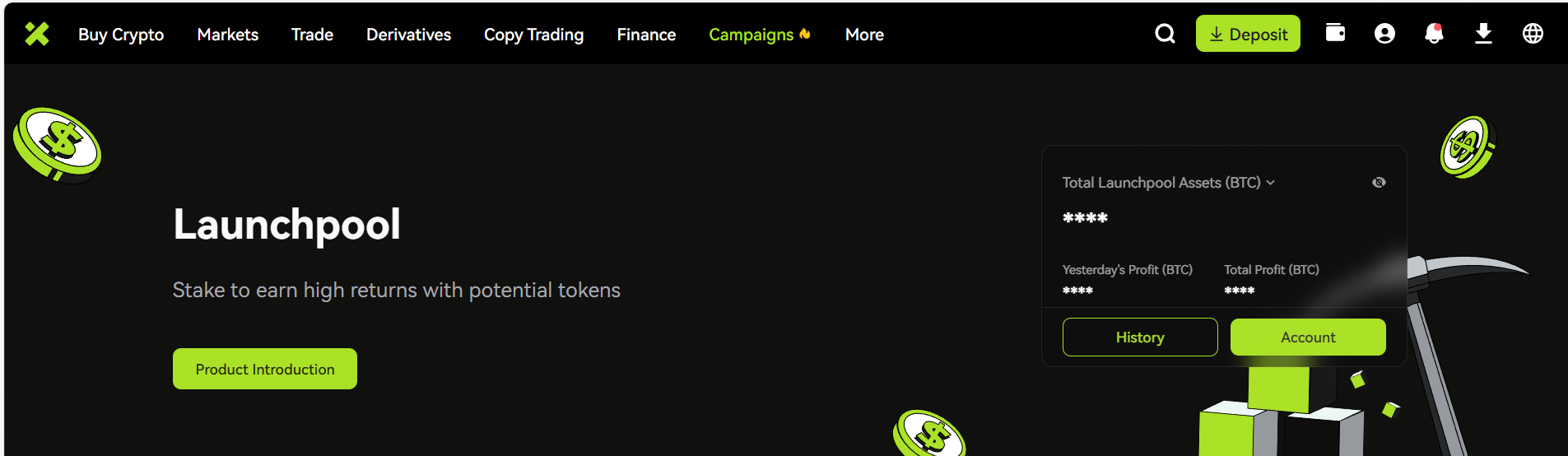This screenshot has height=456, width=1568.
Task: Open the Derivatives menu item
Action: point(409,35)
